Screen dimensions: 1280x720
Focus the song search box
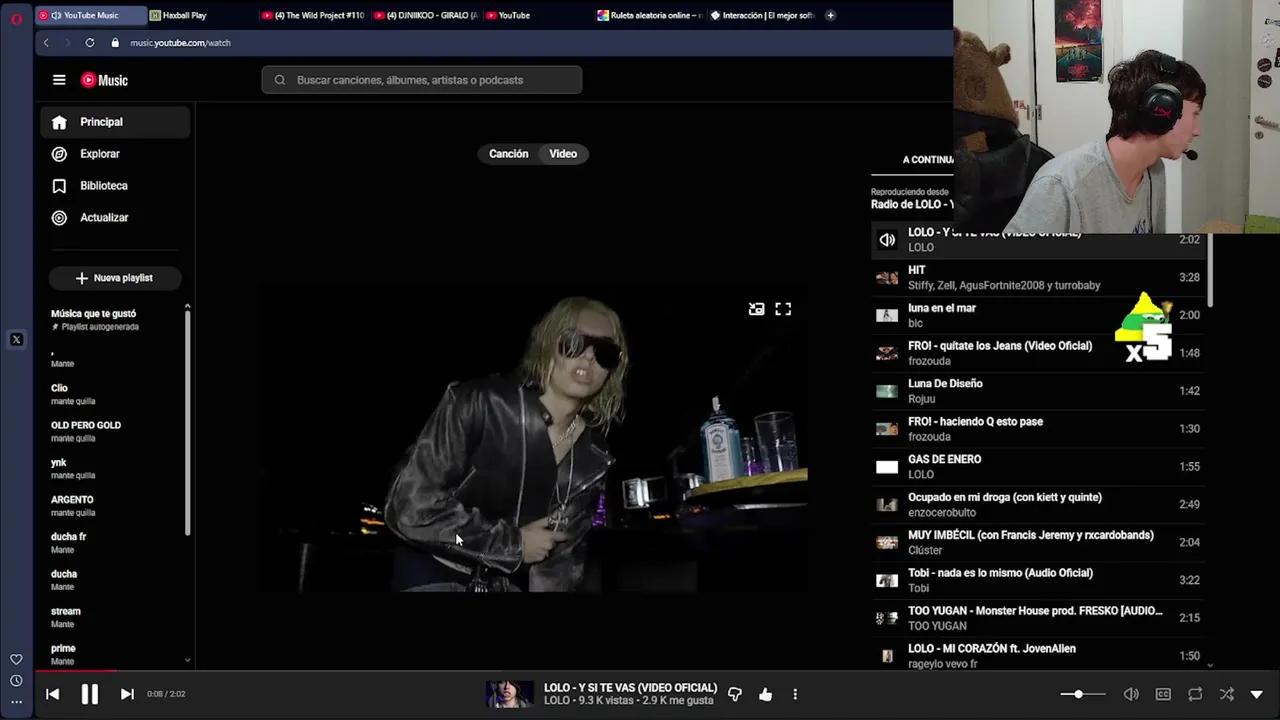click(422, 80)
